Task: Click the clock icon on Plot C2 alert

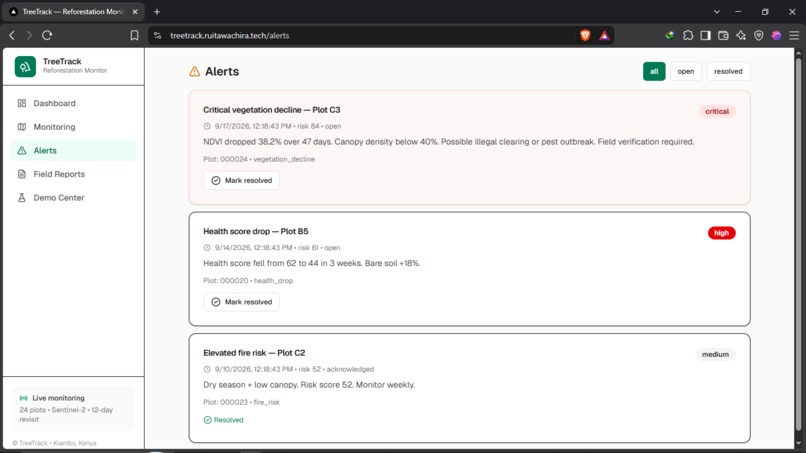Action: click(207, 369)
